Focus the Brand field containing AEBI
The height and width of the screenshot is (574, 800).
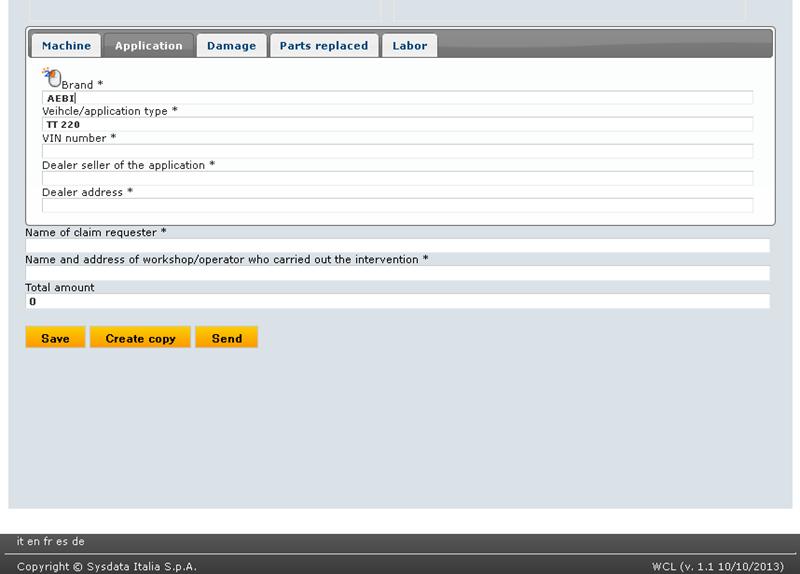(x=397, y=98)
